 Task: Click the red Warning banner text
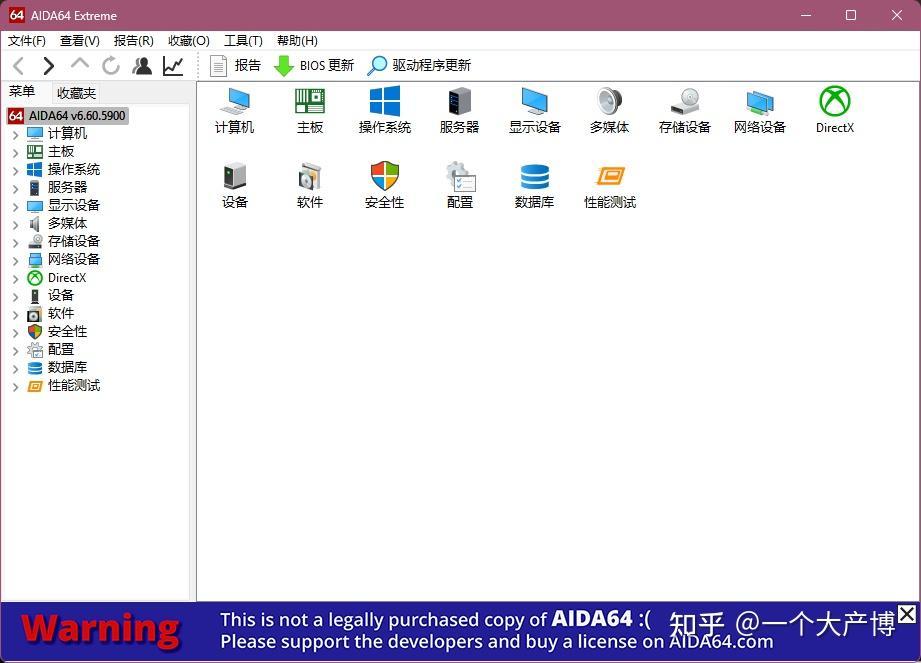click(x=100, y=630)
